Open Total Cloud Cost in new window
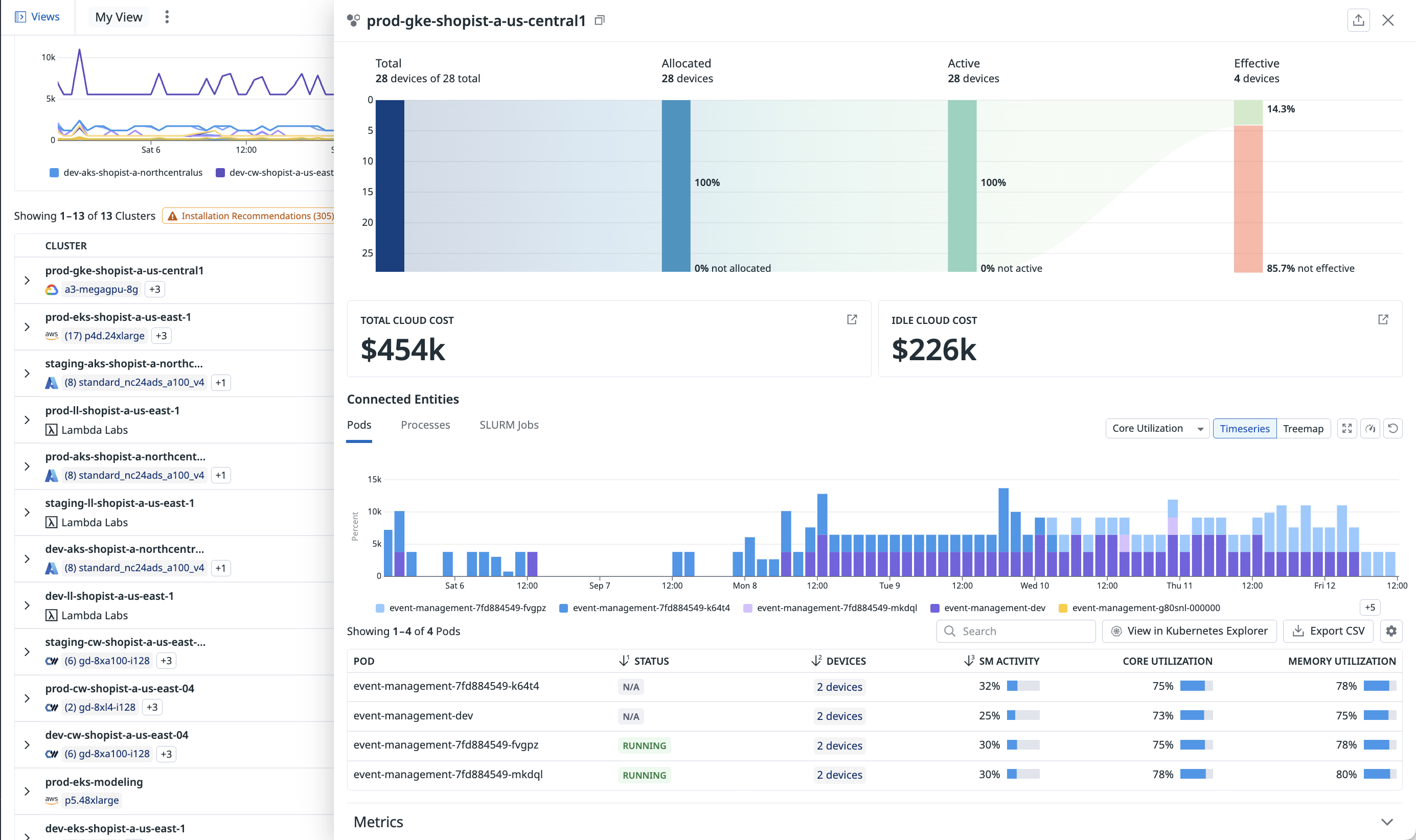 [852, 319]
